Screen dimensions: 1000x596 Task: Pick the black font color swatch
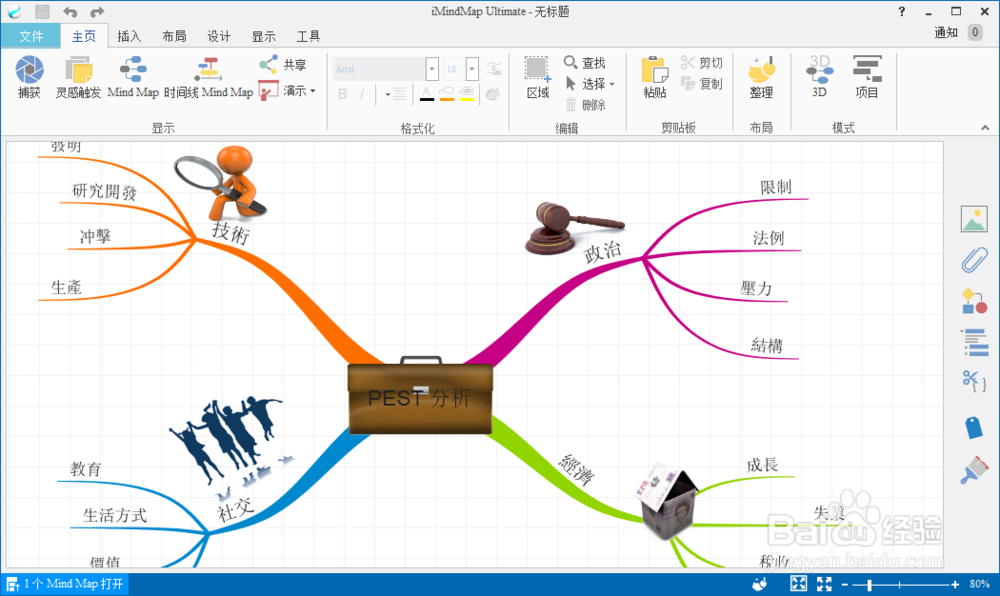(427, 94)
